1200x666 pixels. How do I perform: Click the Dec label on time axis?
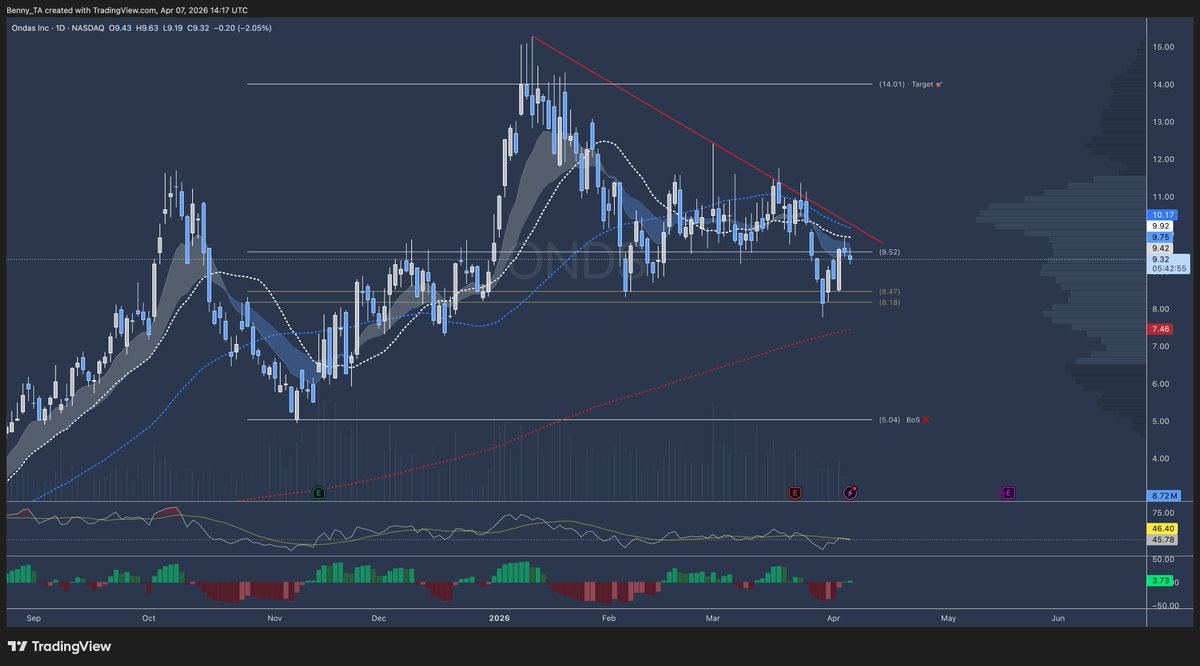378,619
